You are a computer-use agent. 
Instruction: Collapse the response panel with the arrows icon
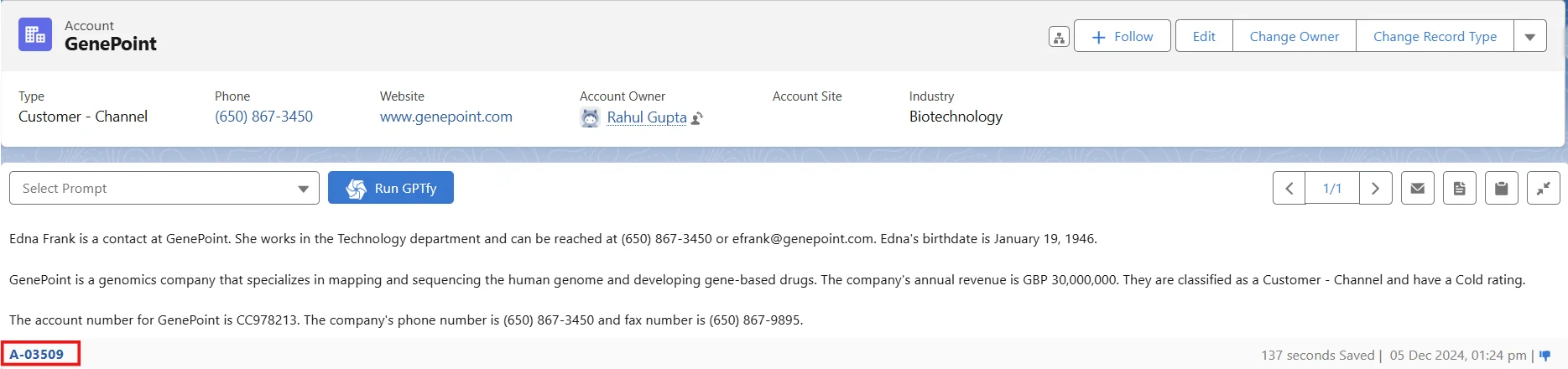[1544, 189]
